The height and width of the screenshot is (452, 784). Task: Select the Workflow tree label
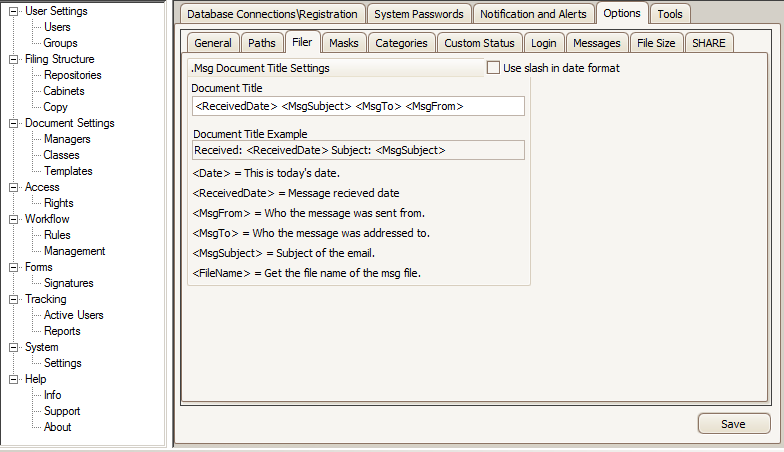[x=47, y=219]
